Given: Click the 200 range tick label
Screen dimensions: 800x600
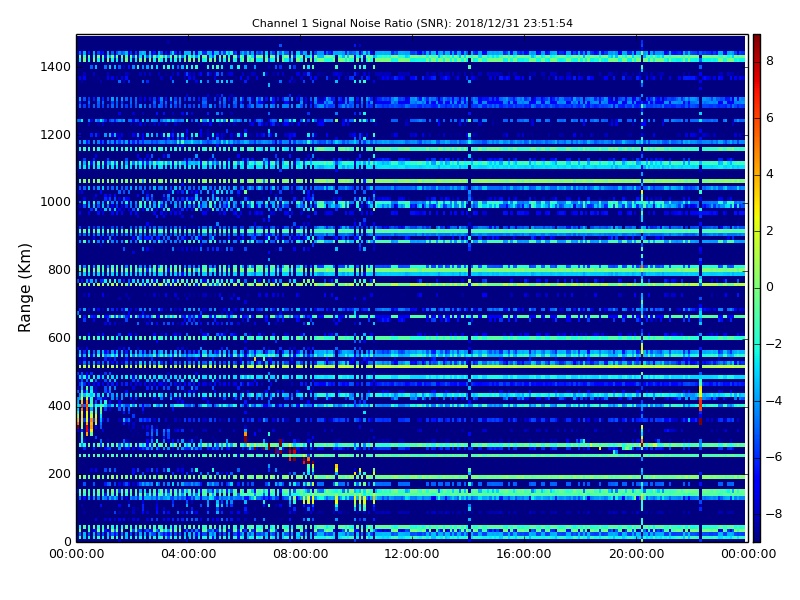Looking at the screenshot, I should pyautogui.click(x=59, y=473).
